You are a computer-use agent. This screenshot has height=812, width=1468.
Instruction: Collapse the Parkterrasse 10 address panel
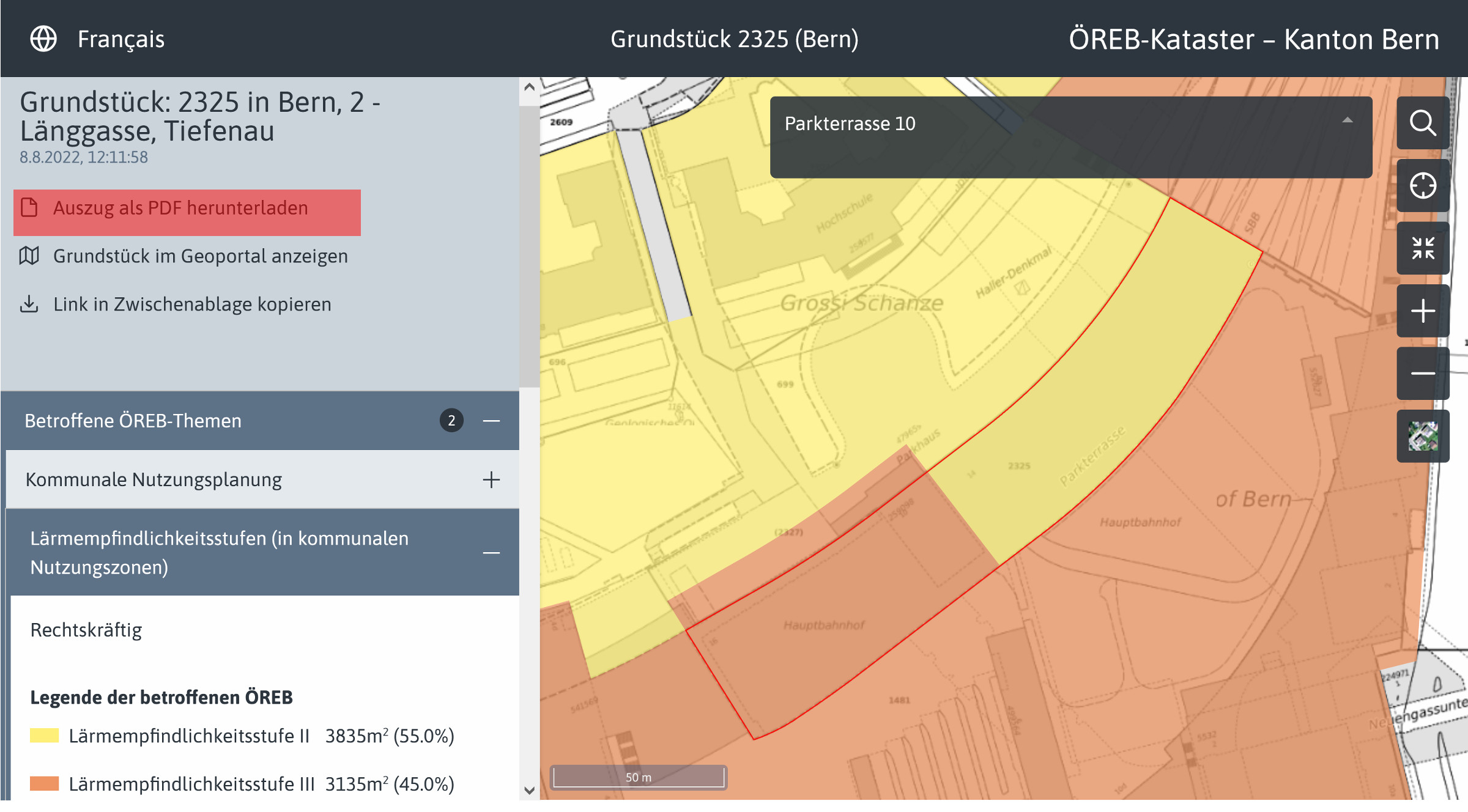[1348, 120]
